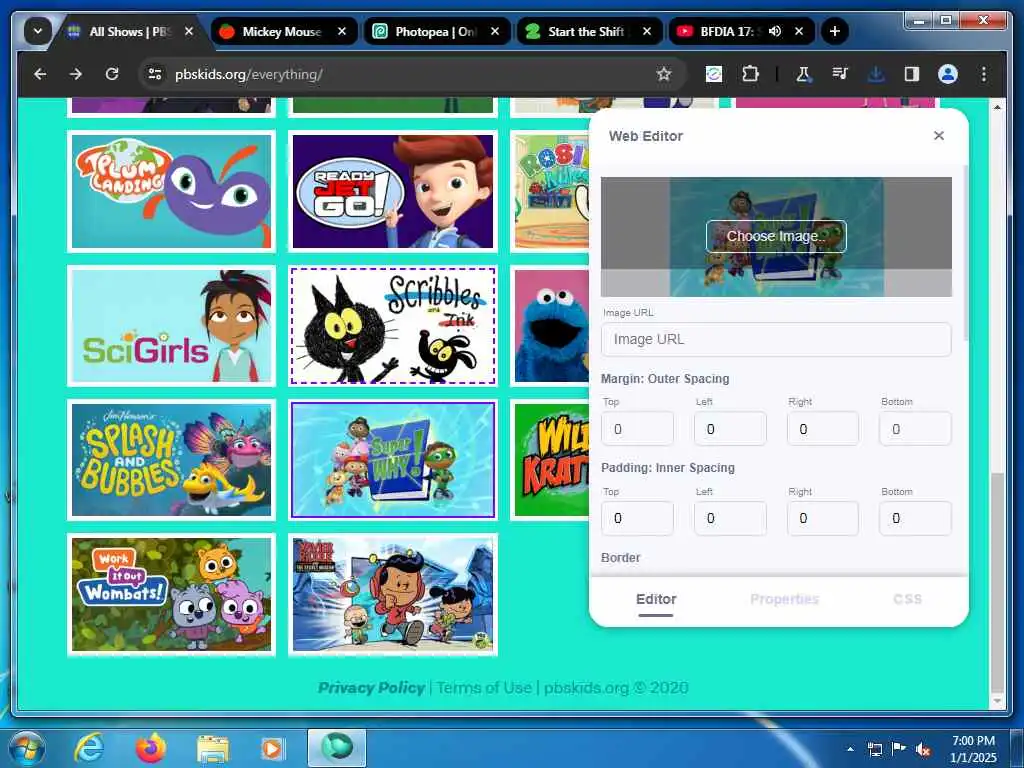Open the Plum Landing show thumbnail
Image resolution: width=1024 pixels, height=768 pixels.
tap(171, 191)
